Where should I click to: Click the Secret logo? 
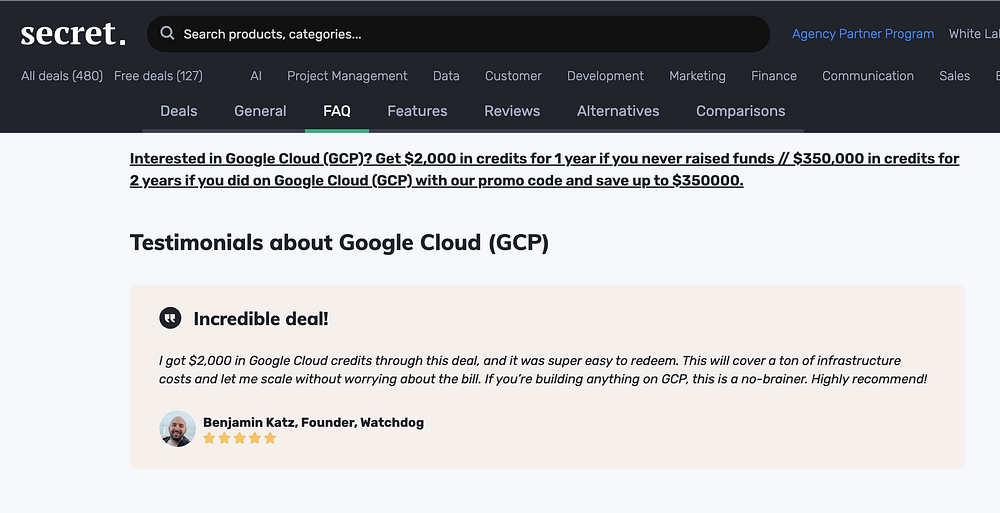73,34
